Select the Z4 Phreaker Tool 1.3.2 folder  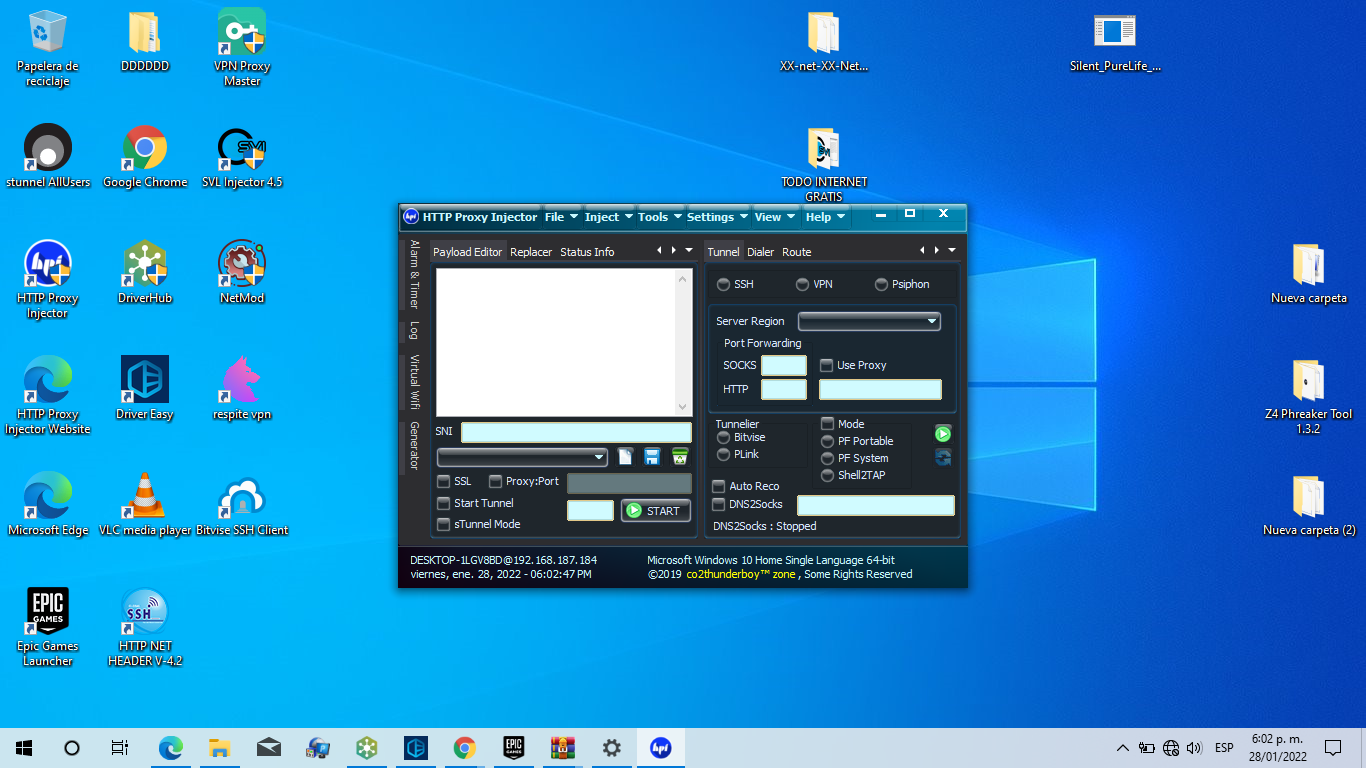click(1308, 396)
